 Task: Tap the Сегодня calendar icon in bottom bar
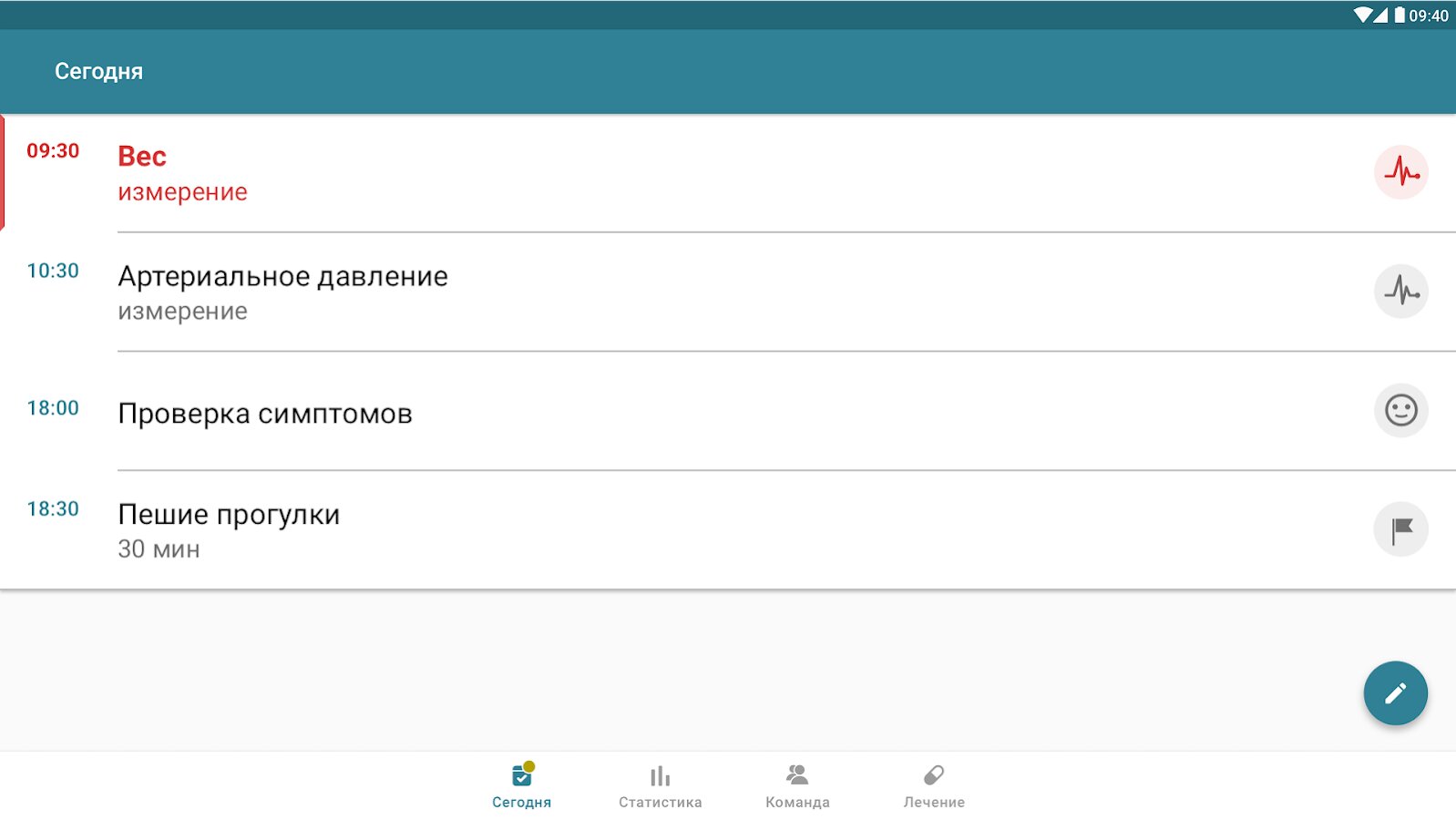tap(522, 774)
